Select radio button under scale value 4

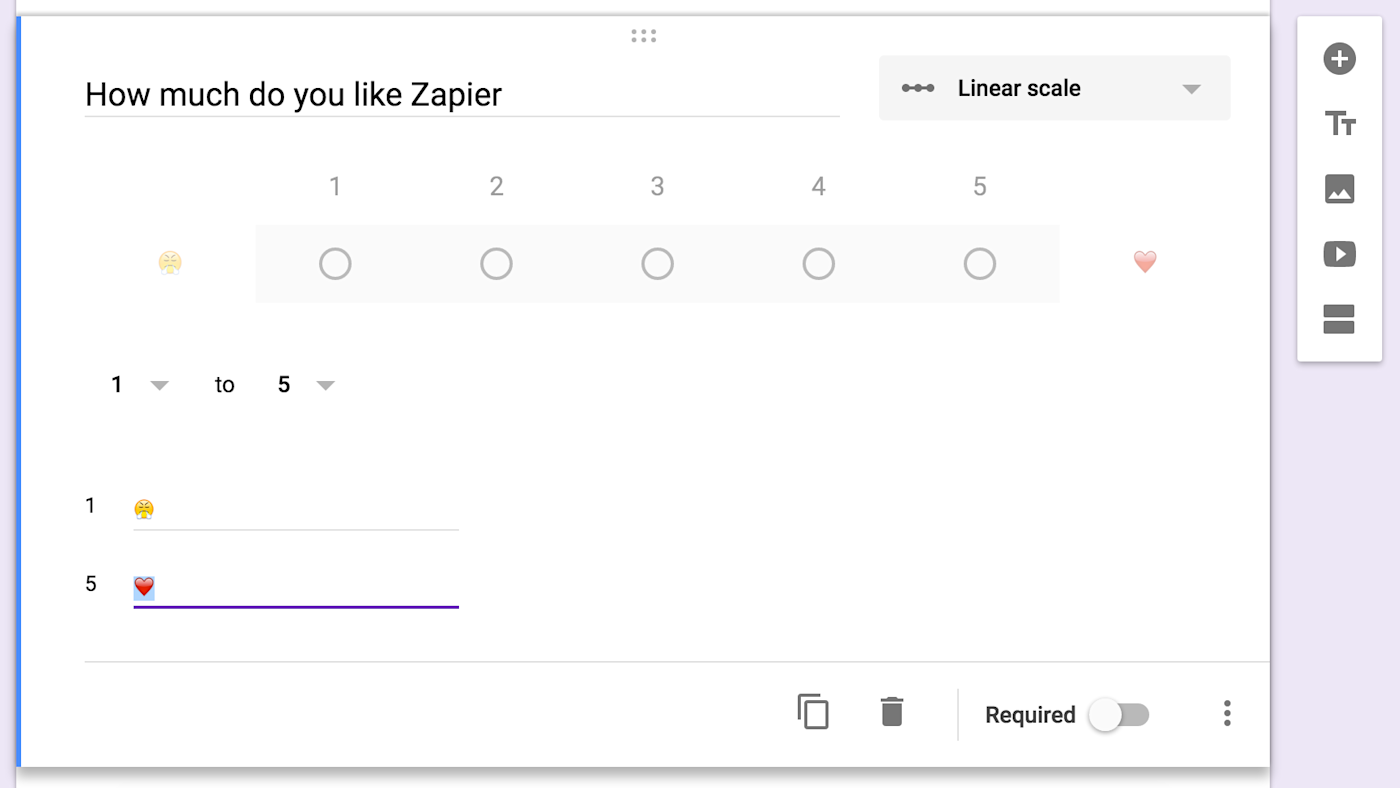click(818, 264)
